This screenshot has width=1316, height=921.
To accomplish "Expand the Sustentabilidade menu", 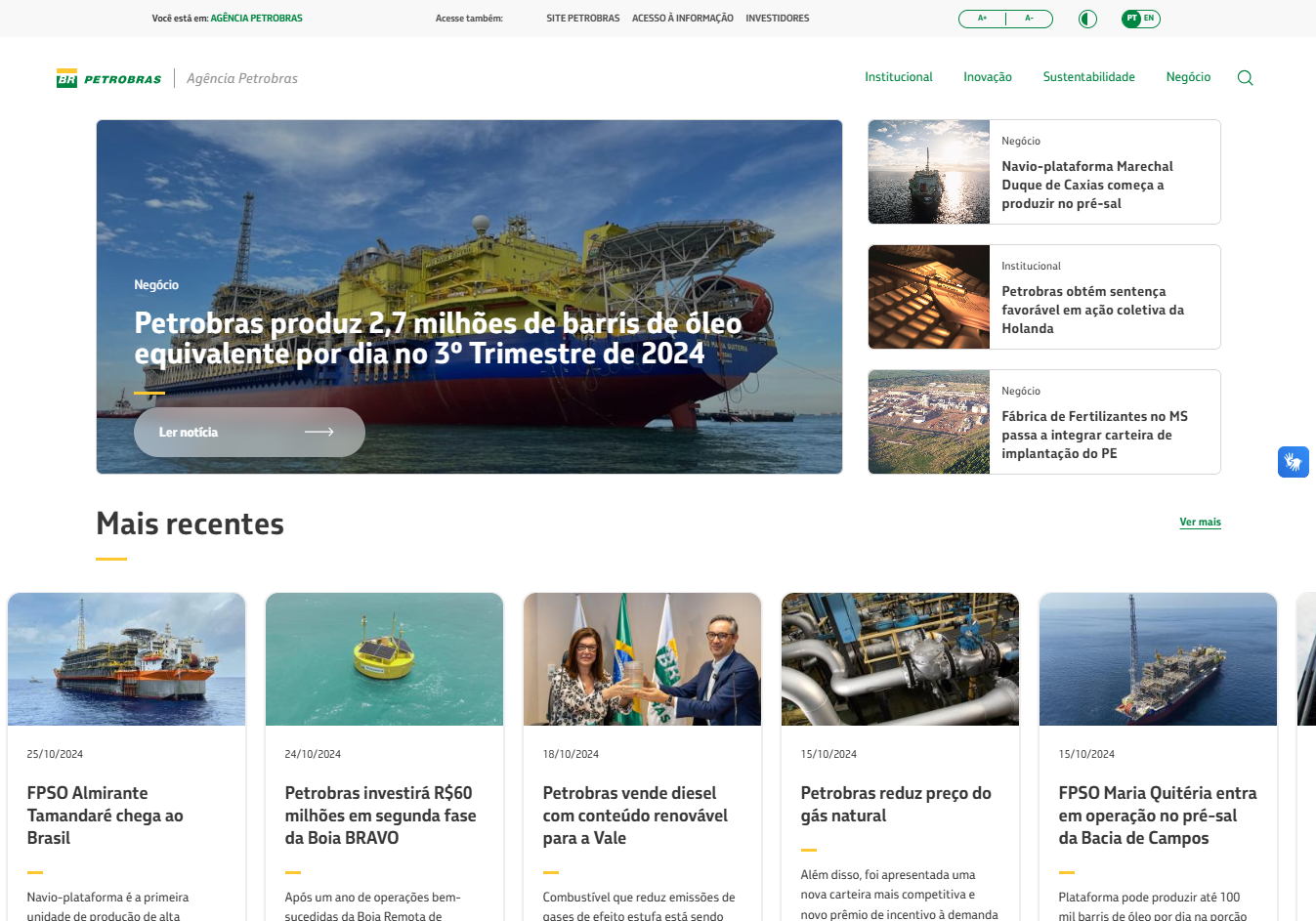I will (x=1088, y=77).
